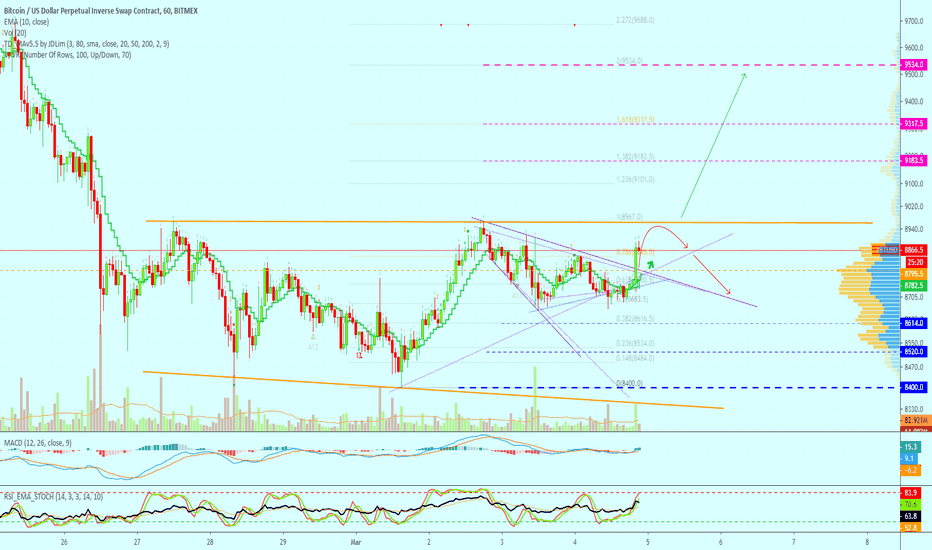This screenshot has width=932, height=550.
Task: Click the MACD (12, 26, close, 9) legend
Action: point(38,443)
